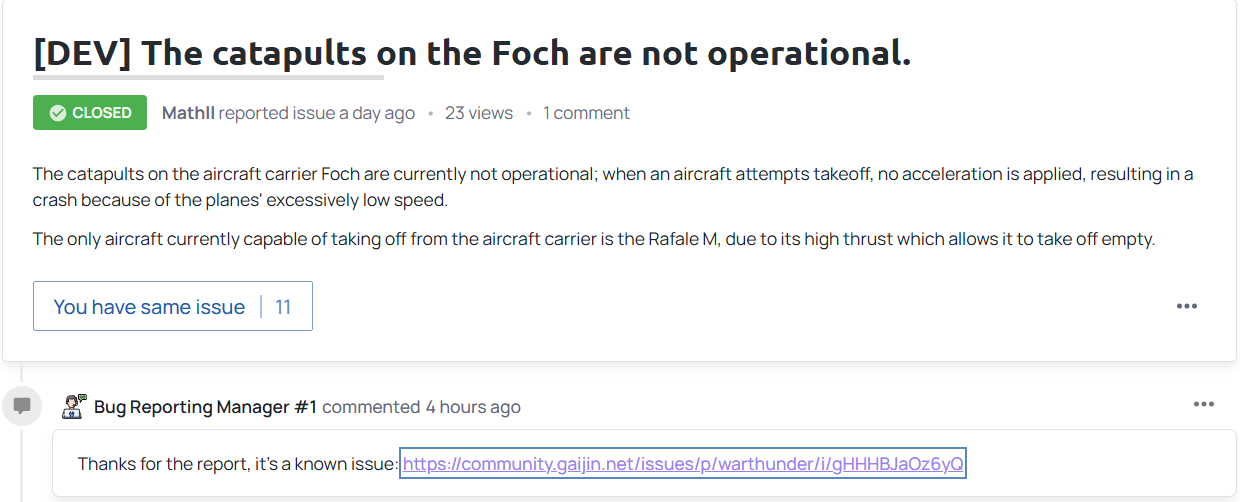Open the three-dot menu on the comment
This screenshot has height=502, width=1240.
tap(1204, 404)
